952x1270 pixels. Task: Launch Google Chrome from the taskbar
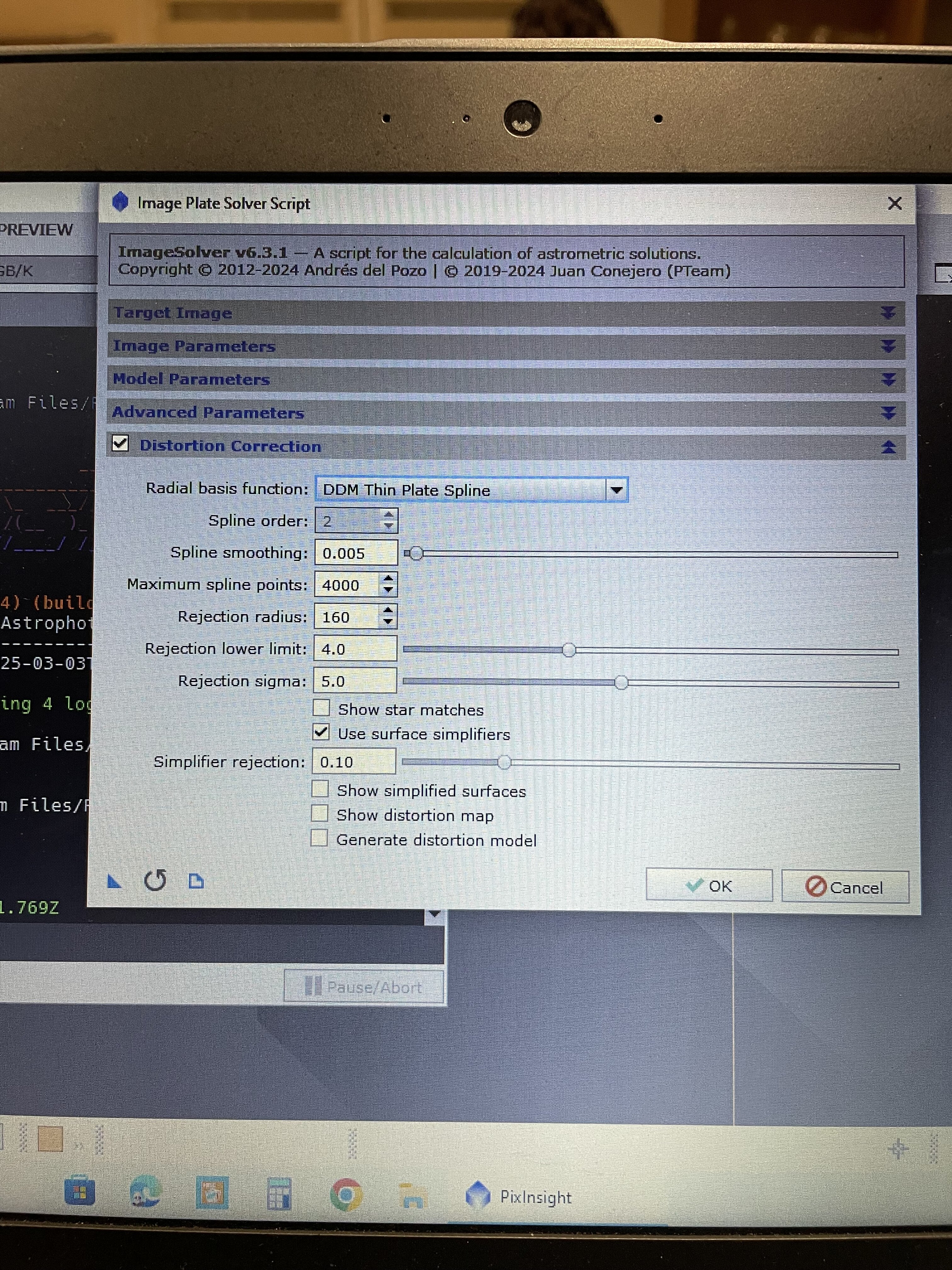346,1195
